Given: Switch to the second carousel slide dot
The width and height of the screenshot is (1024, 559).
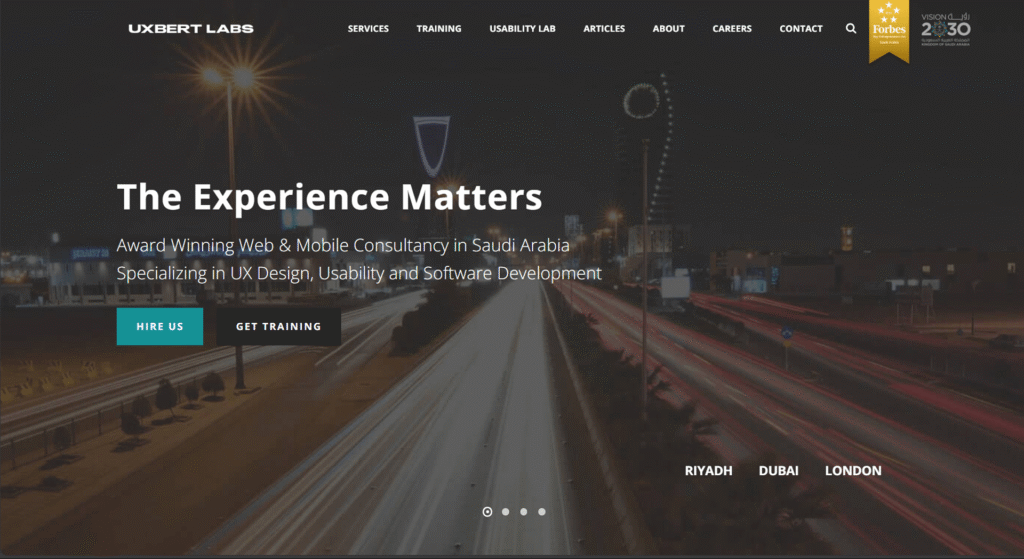Looking at the screenshot, I should click(x=505, y=512).
